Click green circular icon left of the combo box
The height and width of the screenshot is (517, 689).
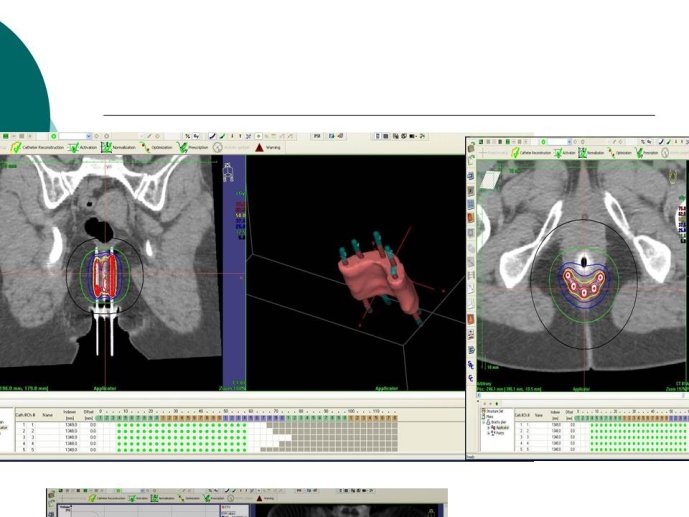pyautogui.click(x=54, y=137)
